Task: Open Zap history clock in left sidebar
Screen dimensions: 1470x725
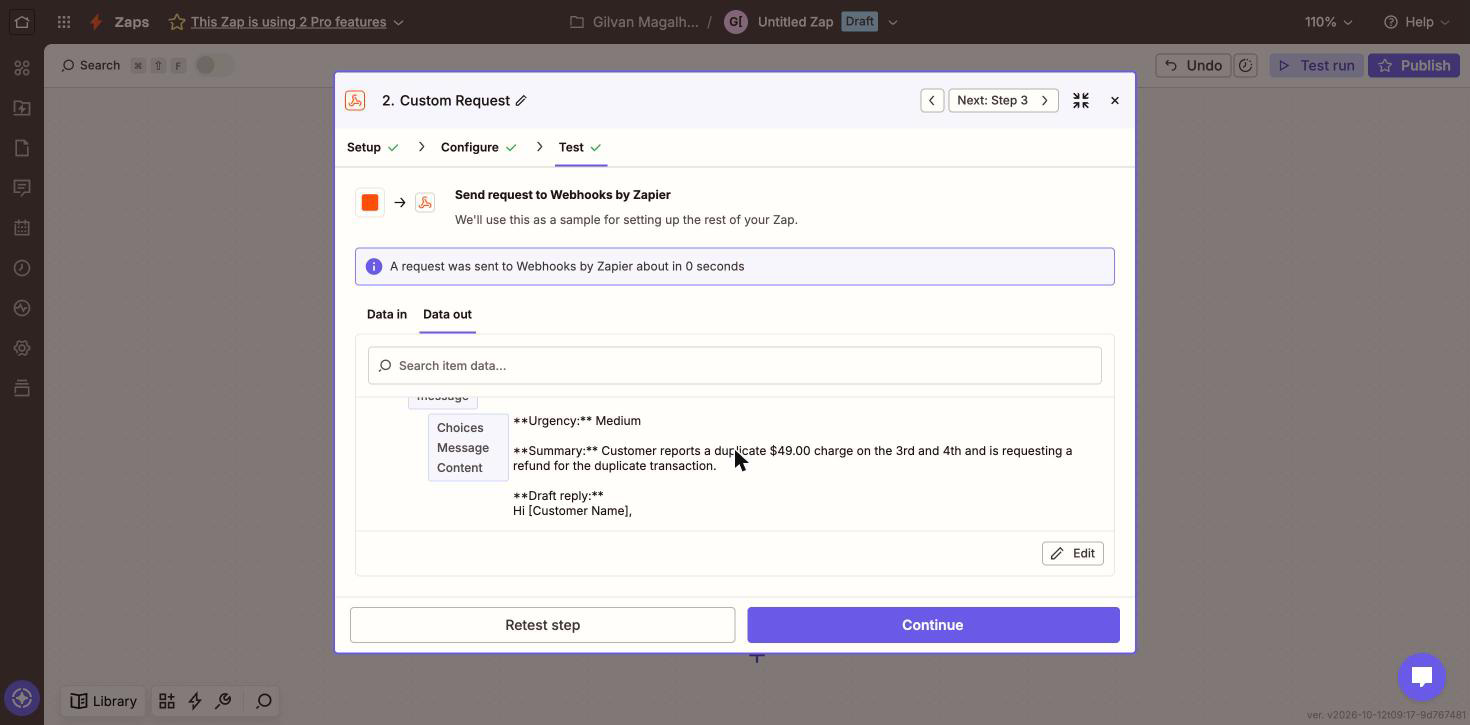Action: (22, 268)
